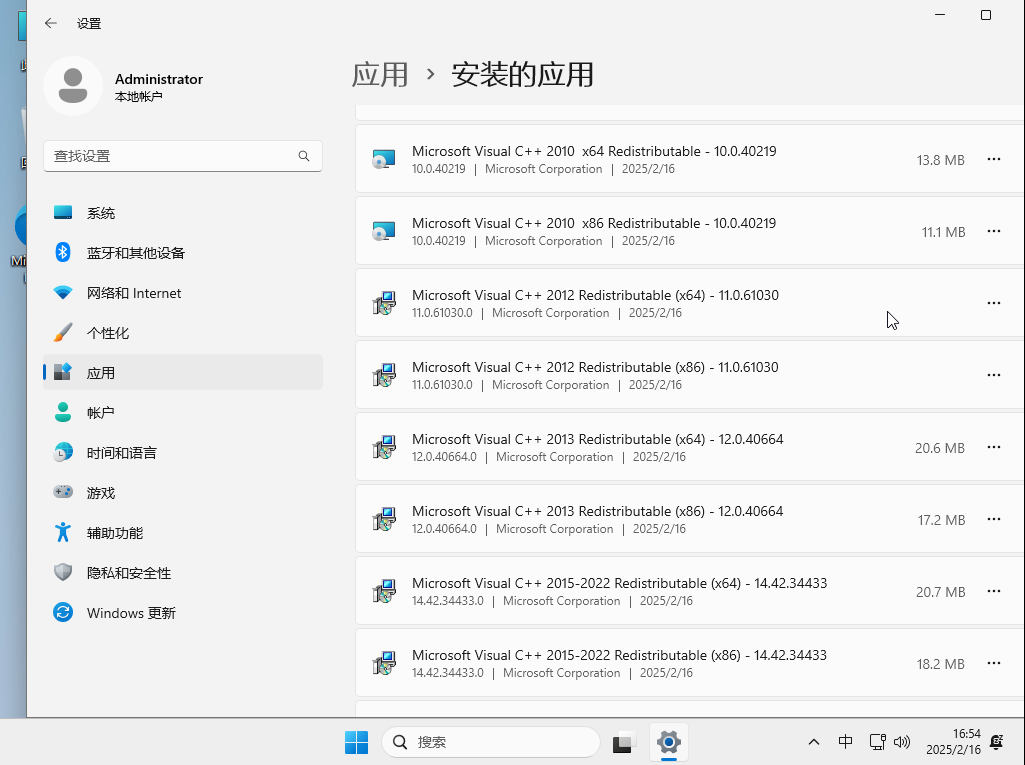Open Windows 更新 settings
1025x765 pixels.
click(183, 613)
